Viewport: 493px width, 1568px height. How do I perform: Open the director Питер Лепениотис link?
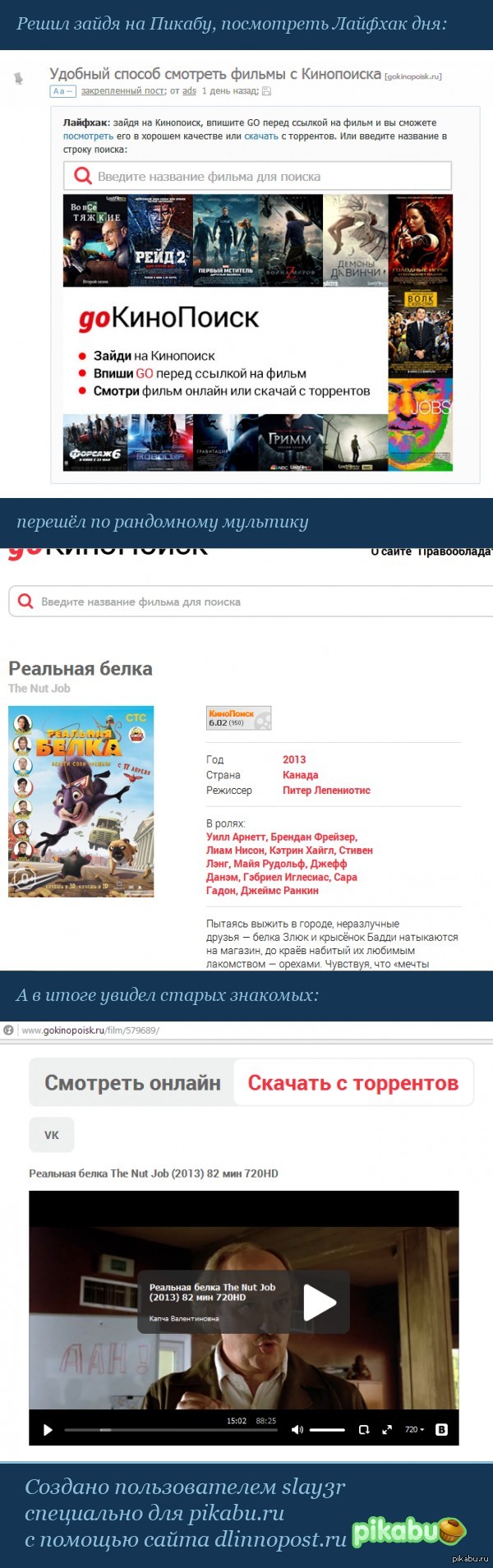coord(326,791)
